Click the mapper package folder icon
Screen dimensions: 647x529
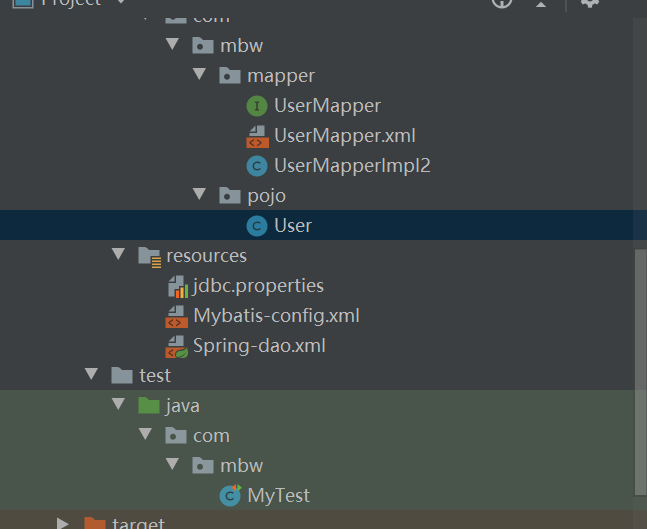tap(230, 76)
